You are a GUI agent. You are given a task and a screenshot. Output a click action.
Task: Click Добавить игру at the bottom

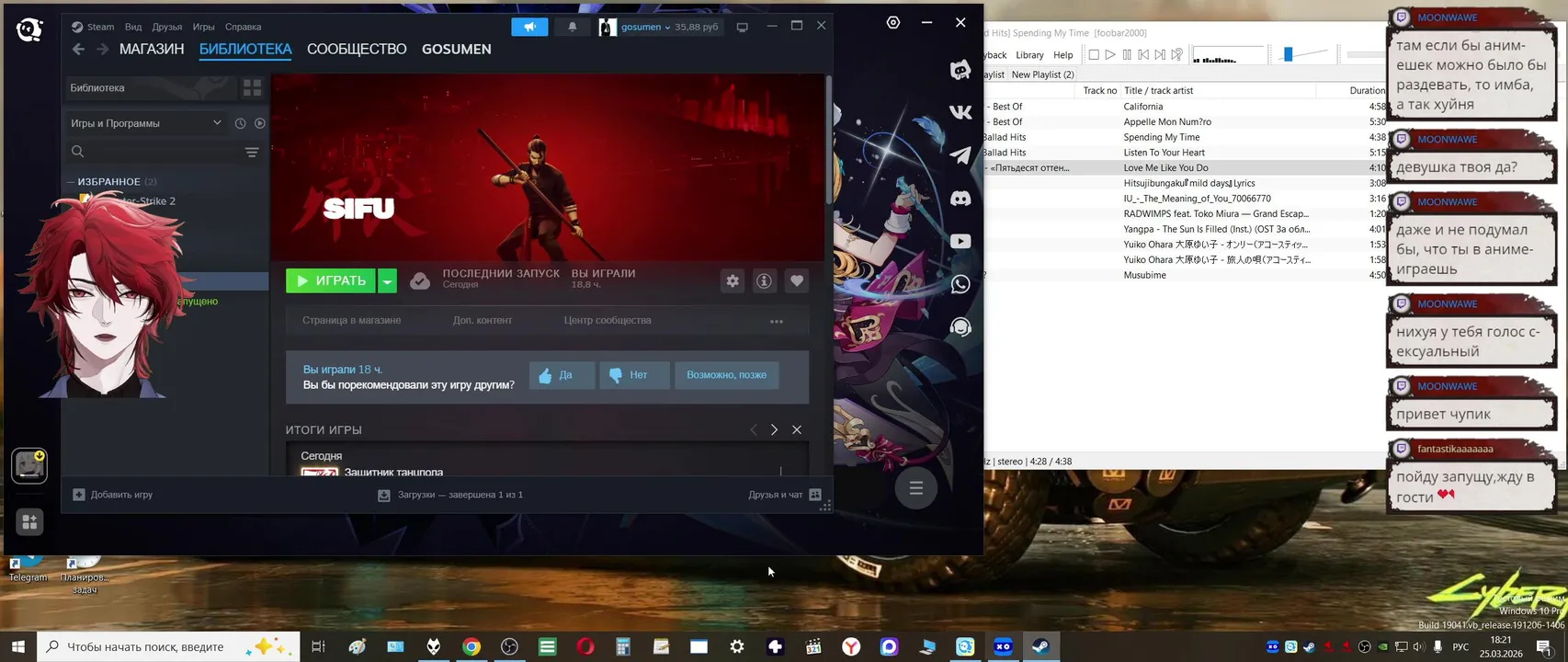[x=113, y=495]
